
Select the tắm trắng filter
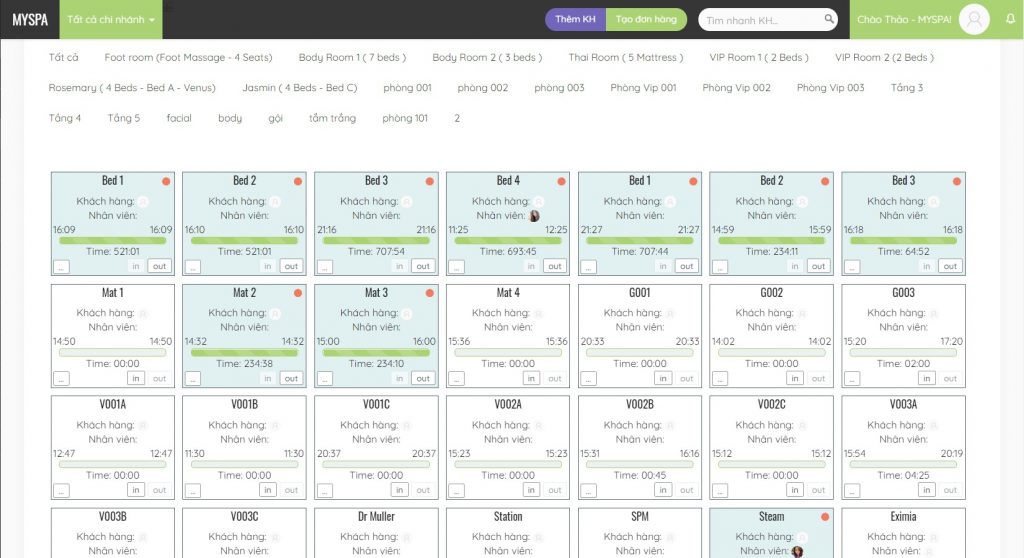click(332, 118)
